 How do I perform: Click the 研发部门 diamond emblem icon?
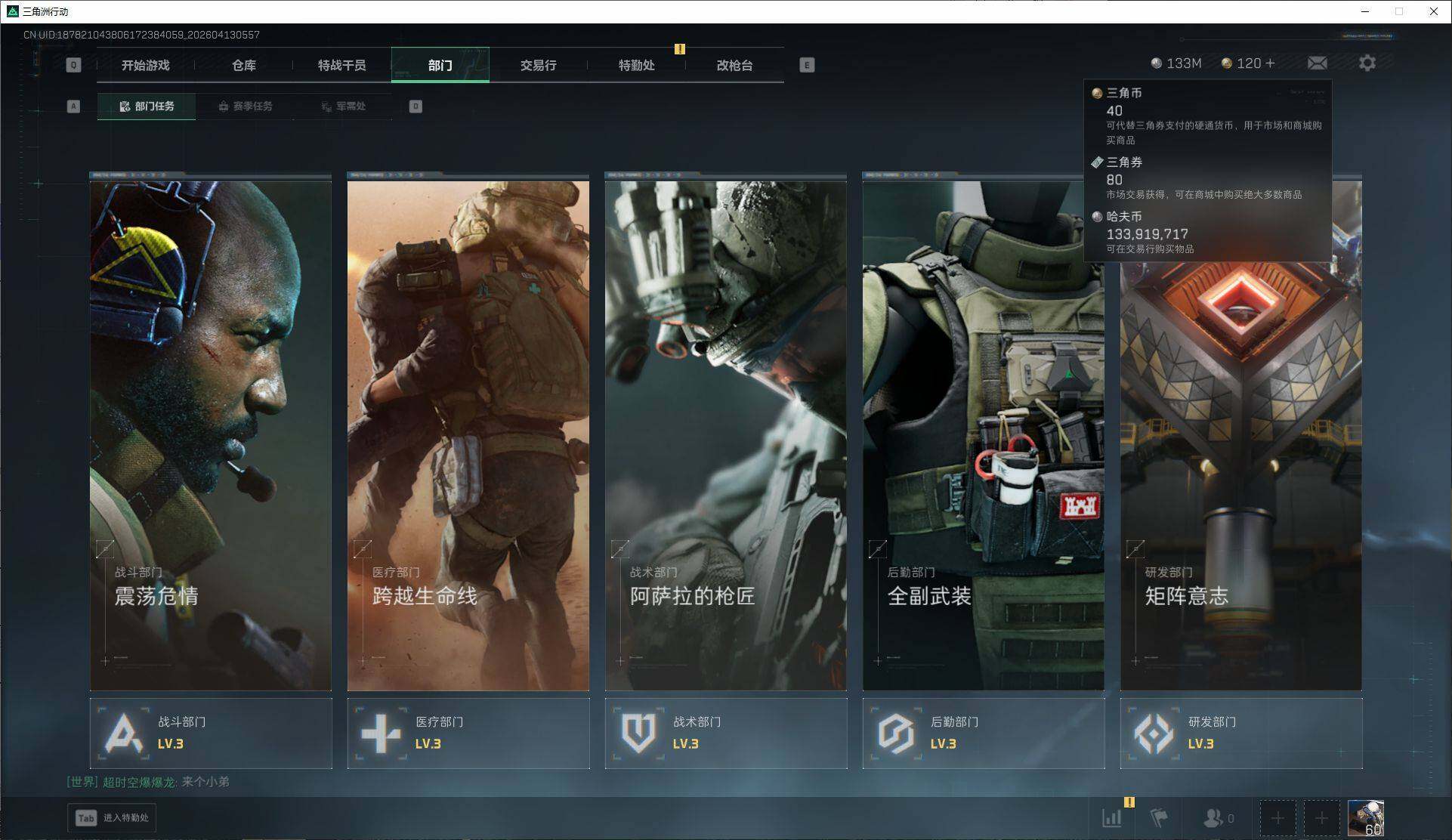pyautogui.click(x=1154, y=733)
